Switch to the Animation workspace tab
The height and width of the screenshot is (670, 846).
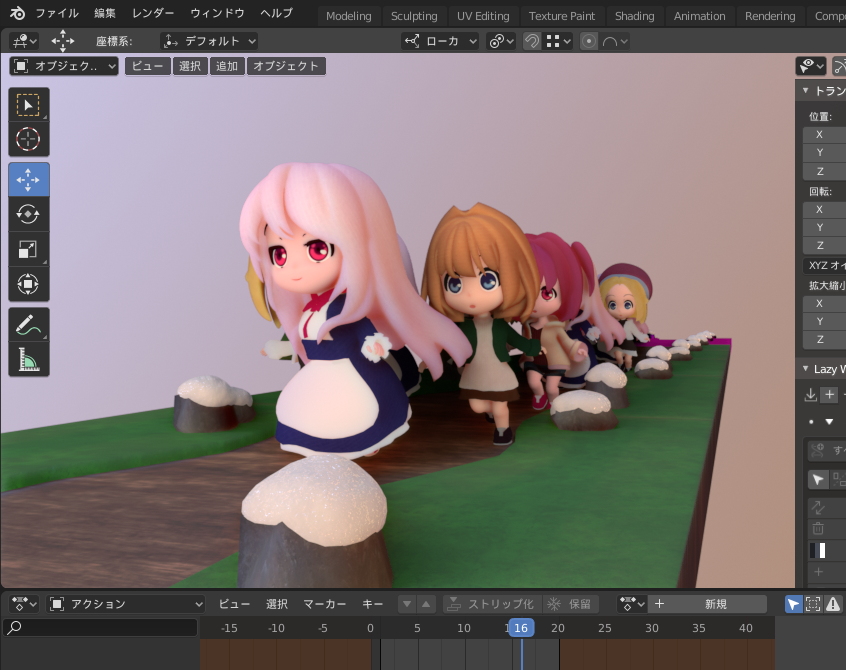click(x=699, y=16)
